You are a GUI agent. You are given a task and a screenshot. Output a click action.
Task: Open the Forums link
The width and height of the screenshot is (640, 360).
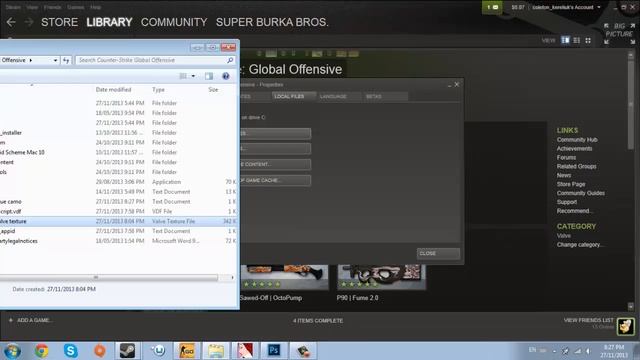pyautogui.click(x=566, y=158)
